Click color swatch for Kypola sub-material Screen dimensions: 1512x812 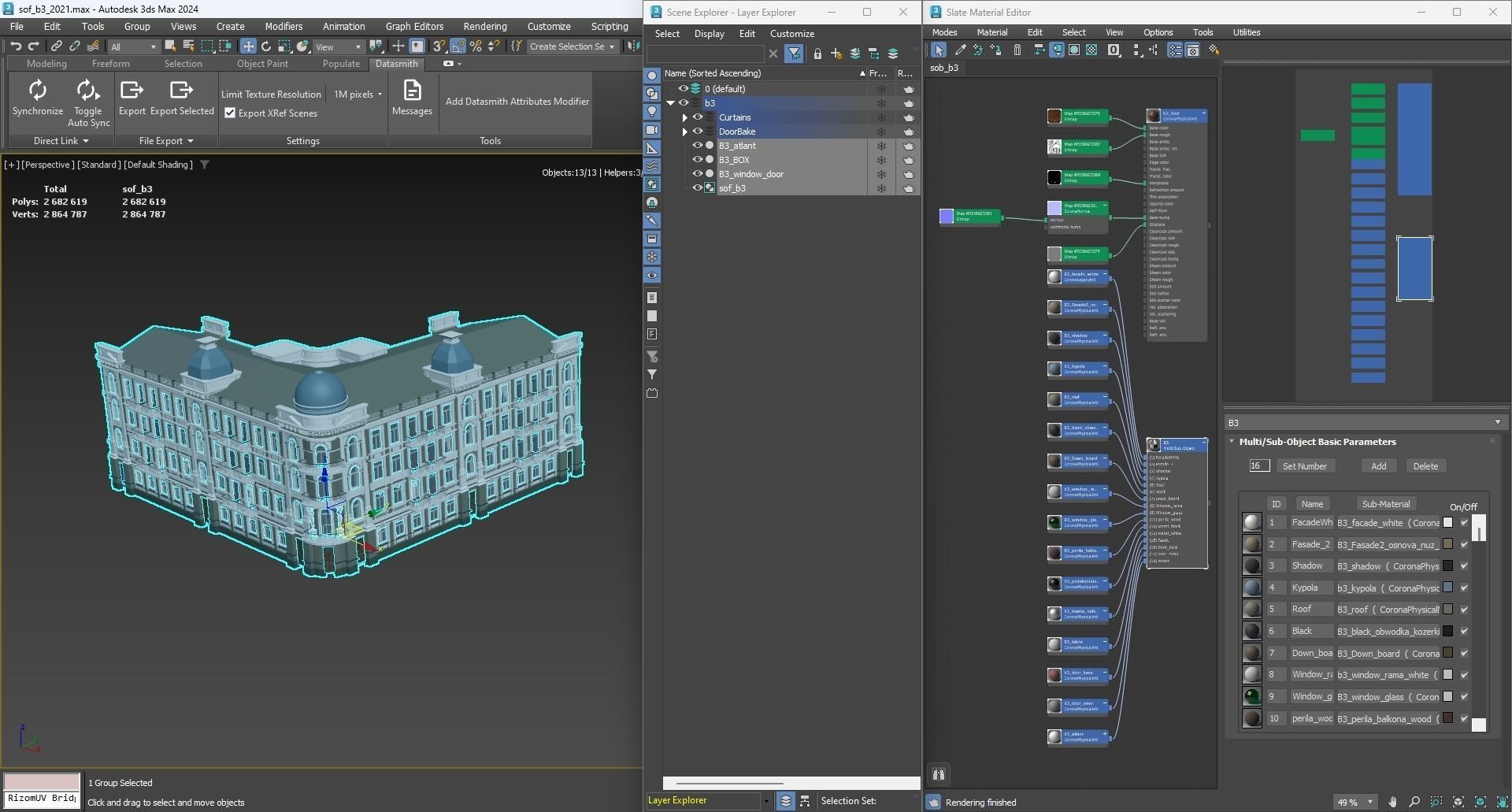pos(1447,588)
